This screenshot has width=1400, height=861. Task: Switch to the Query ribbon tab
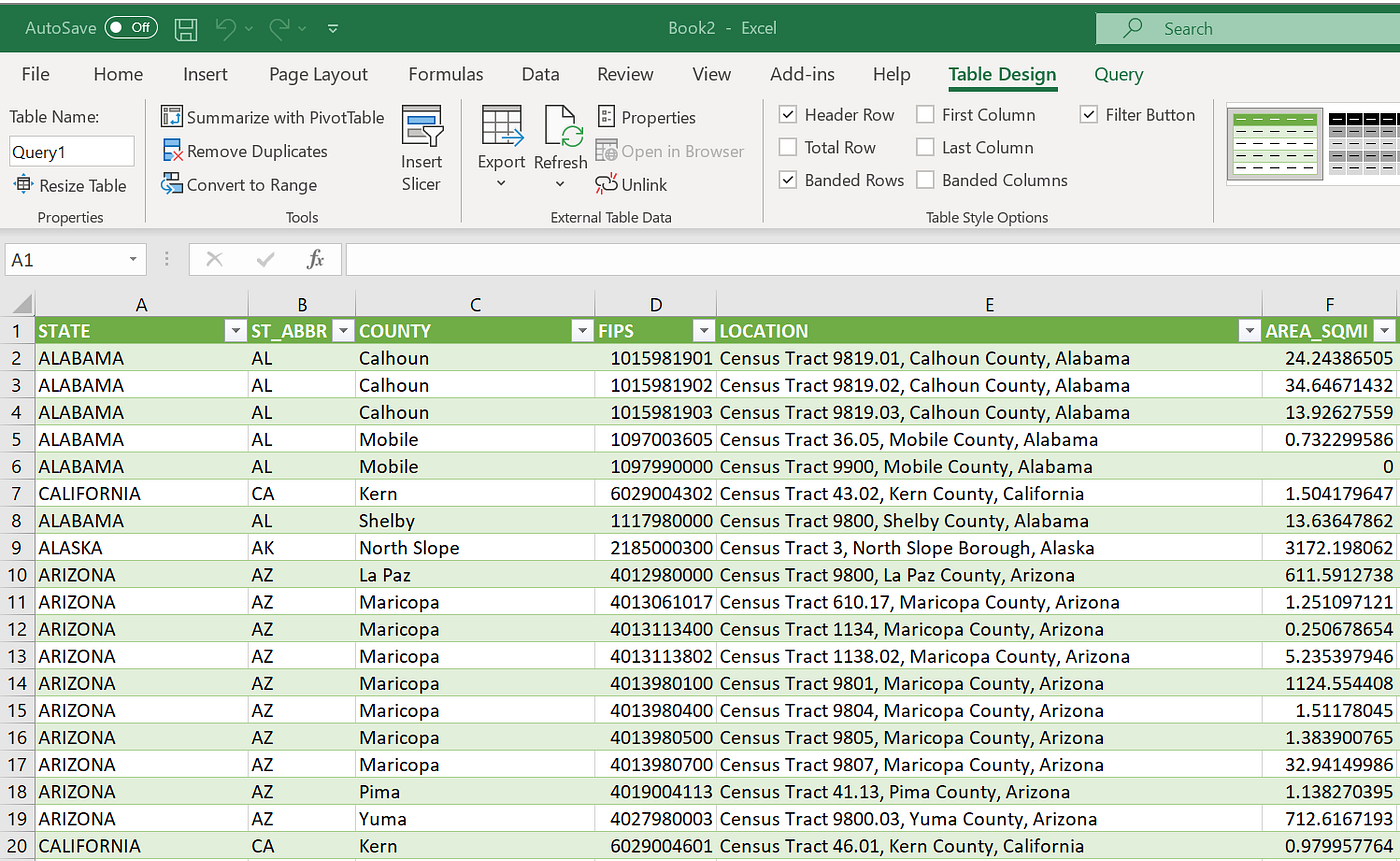[x=1118, y=74]
